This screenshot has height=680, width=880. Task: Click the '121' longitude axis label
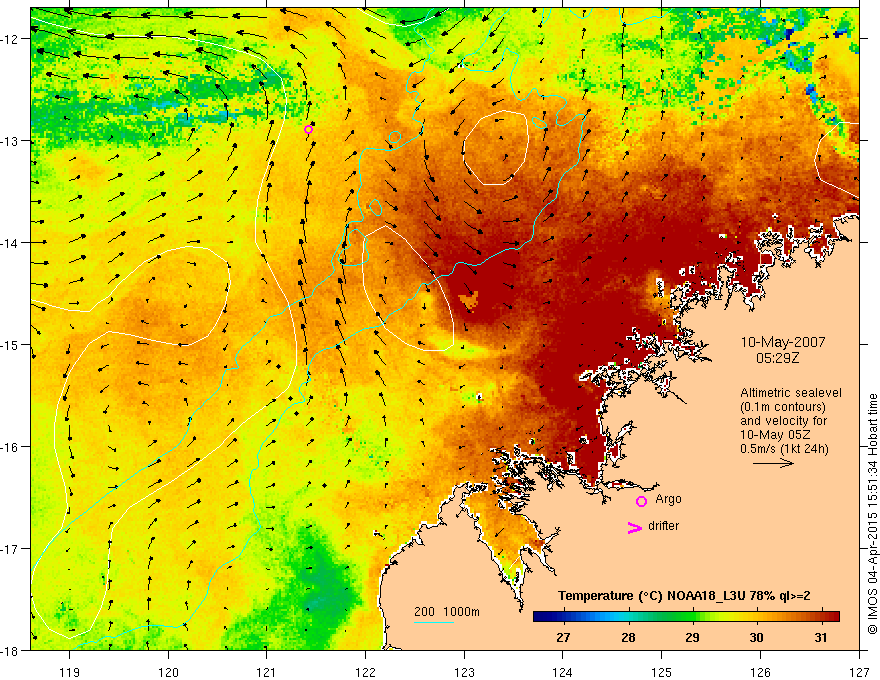click(267, 672)
